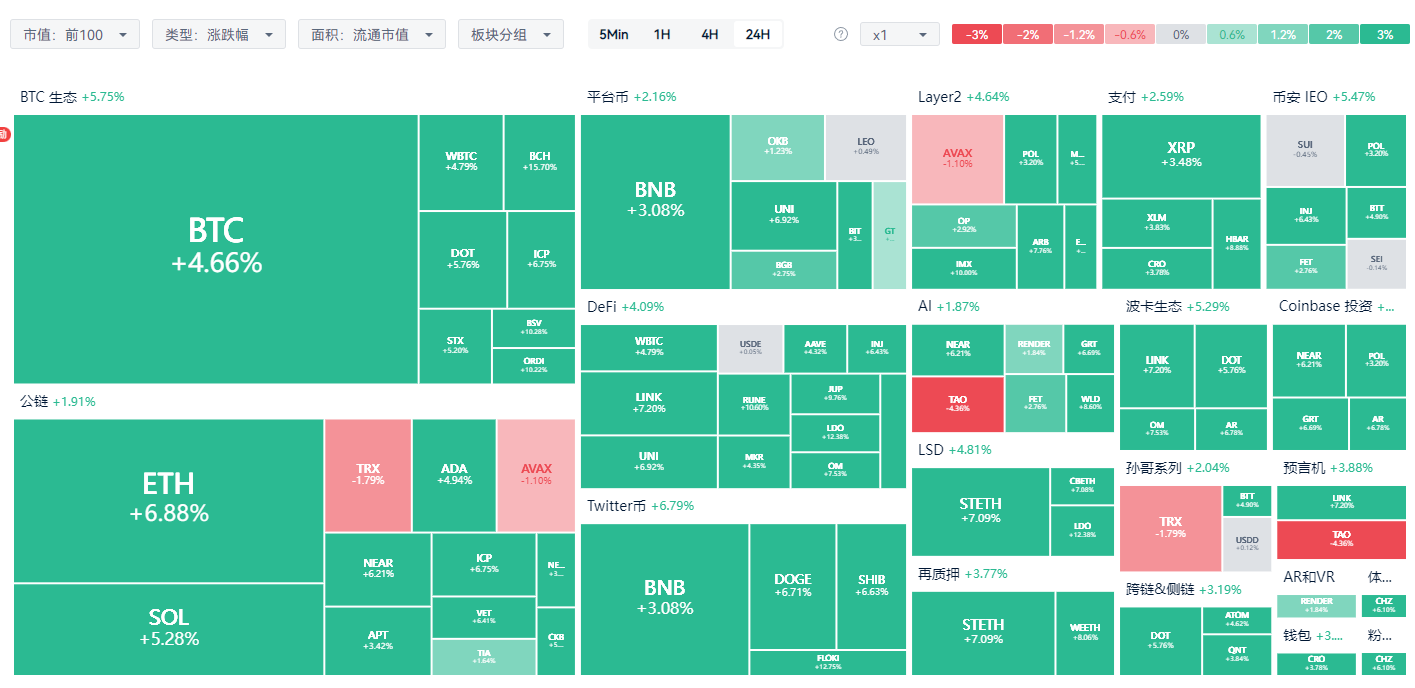The height and width of the screenshot is (688, 1415).
Task: Click the Layer2 +4.64% section heading
Action: [964, 97]
